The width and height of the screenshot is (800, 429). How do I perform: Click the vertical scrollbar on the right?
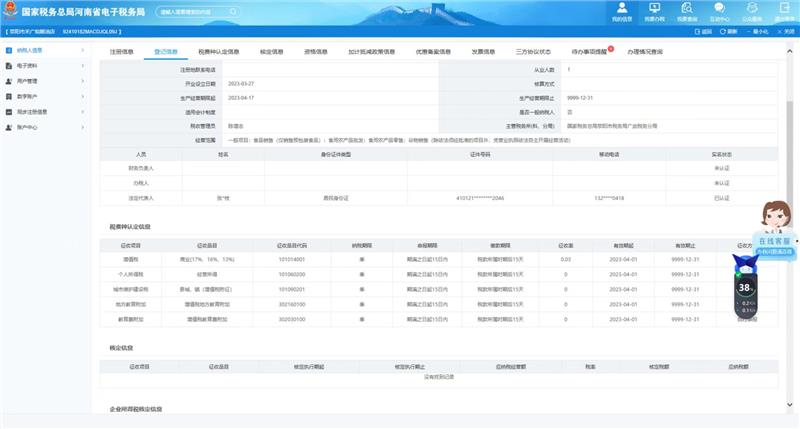point(789,130)
